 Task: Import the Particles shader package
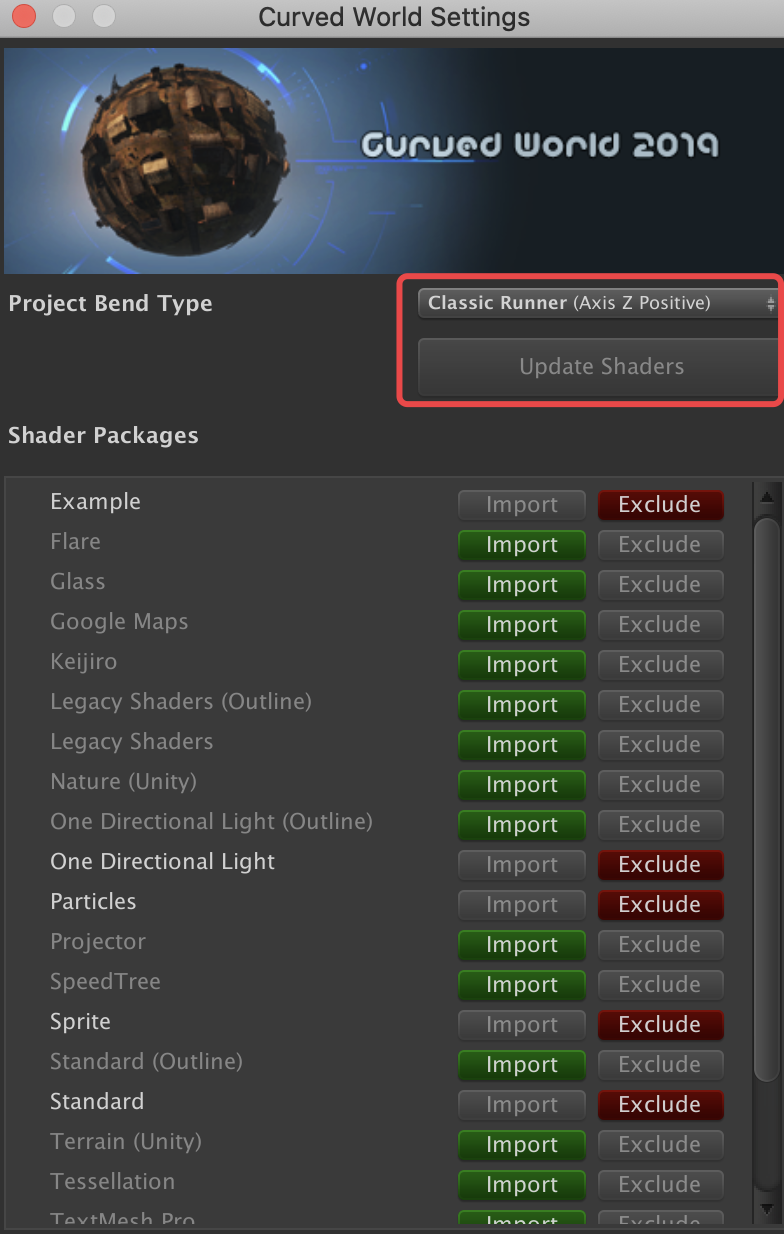[521, 904]
